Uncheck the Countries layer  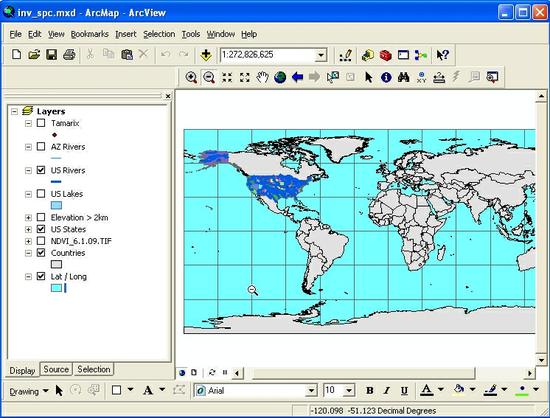point(41,252)
